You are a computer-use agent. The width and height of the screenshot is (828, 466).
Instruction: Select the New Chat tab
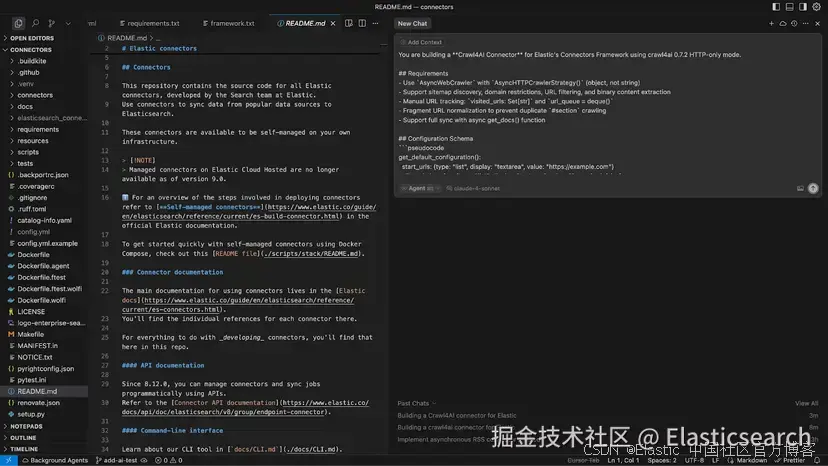click(412, 23)
